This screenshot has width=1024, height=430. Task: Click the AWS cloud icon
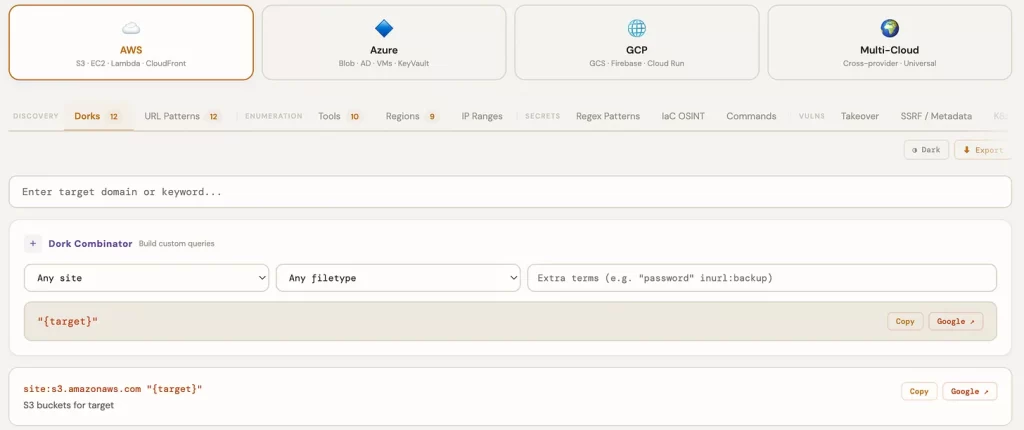point(131,28)
